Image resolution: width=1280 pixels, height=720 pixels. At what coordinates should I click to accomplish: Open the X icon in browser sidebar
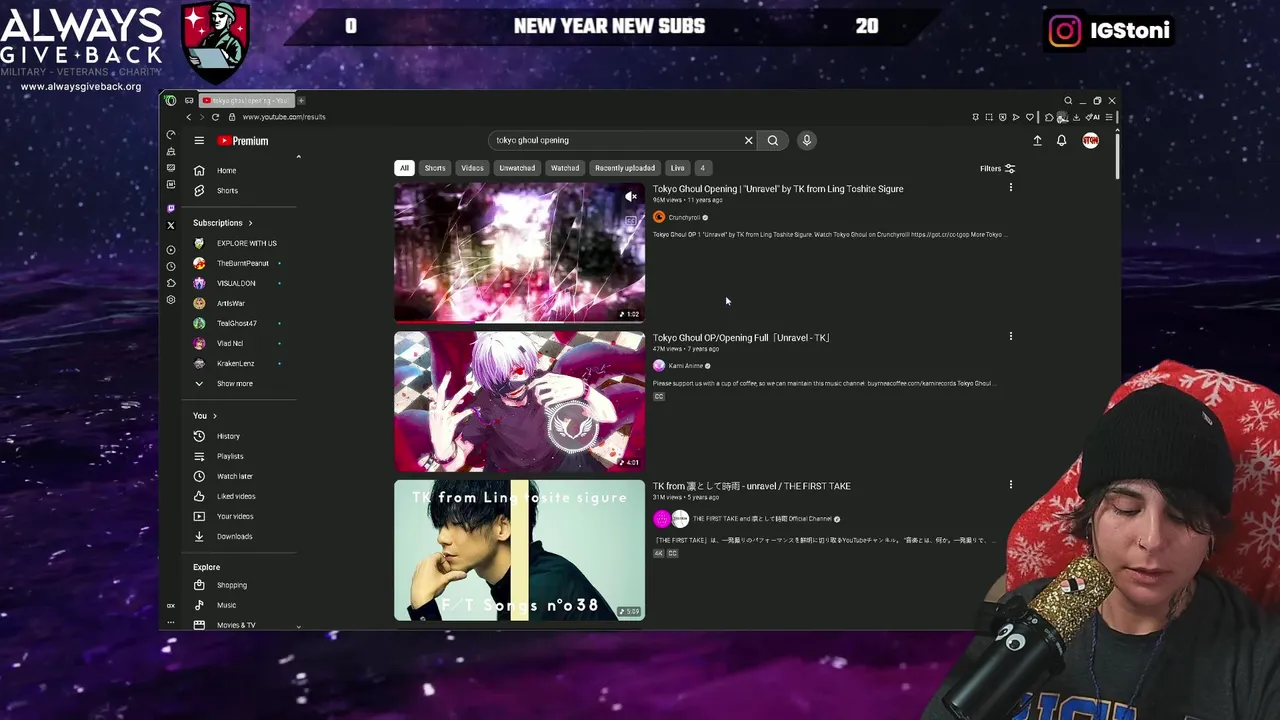pos(171,225)
